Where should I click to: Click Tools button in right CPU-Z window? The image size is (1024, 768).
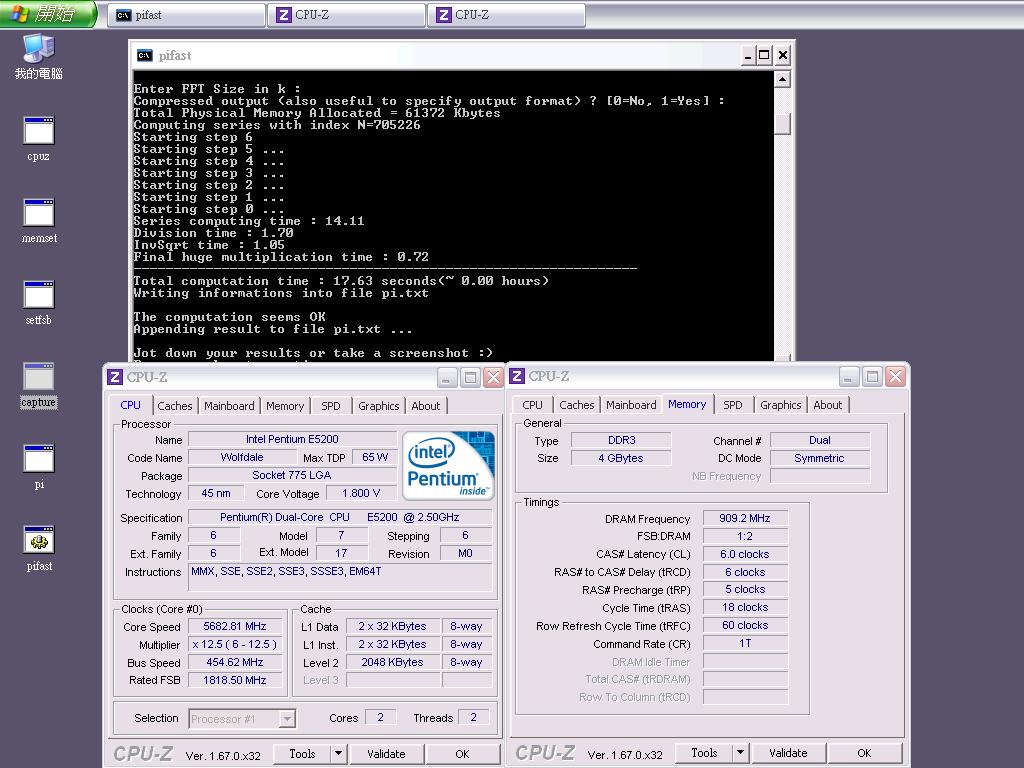click(704, 753)
